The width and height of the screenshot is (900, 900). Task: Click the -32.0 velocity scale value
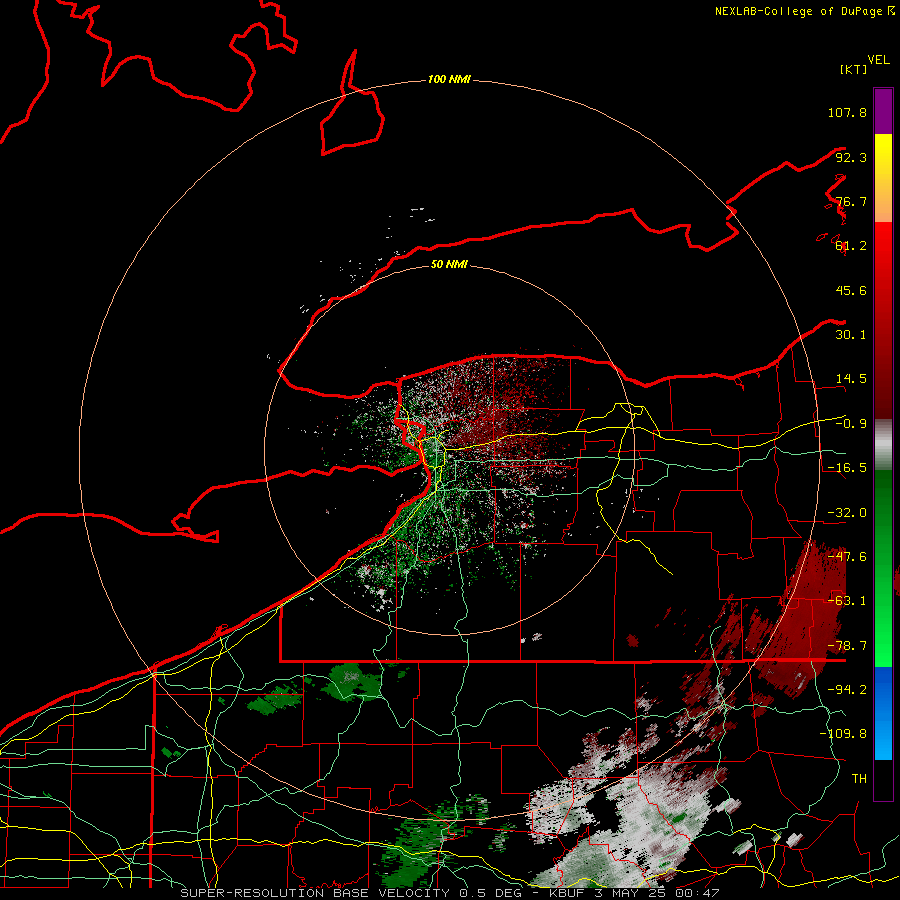(847, 513)
